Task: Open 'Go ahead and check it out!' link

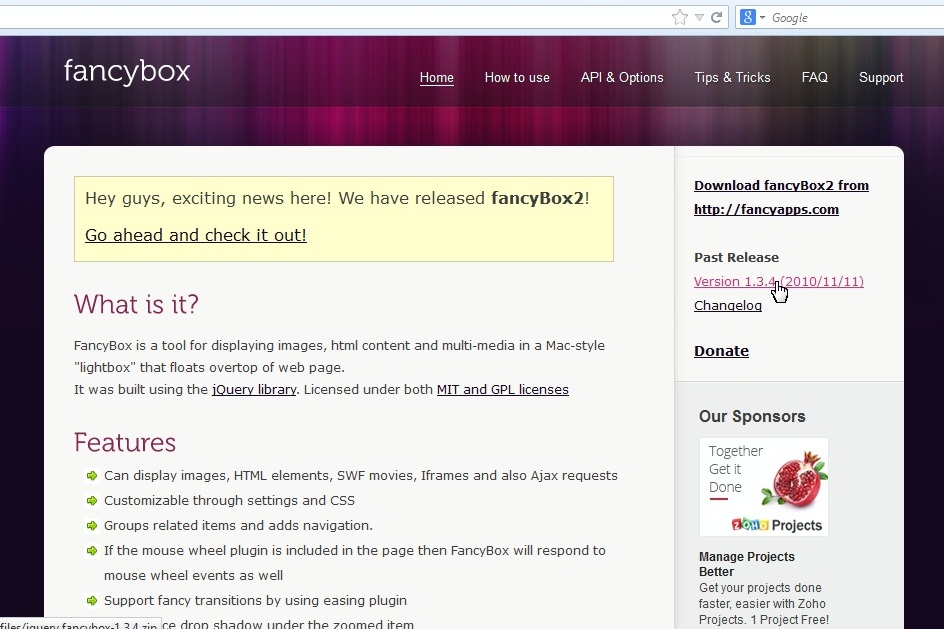Action: 195,235
